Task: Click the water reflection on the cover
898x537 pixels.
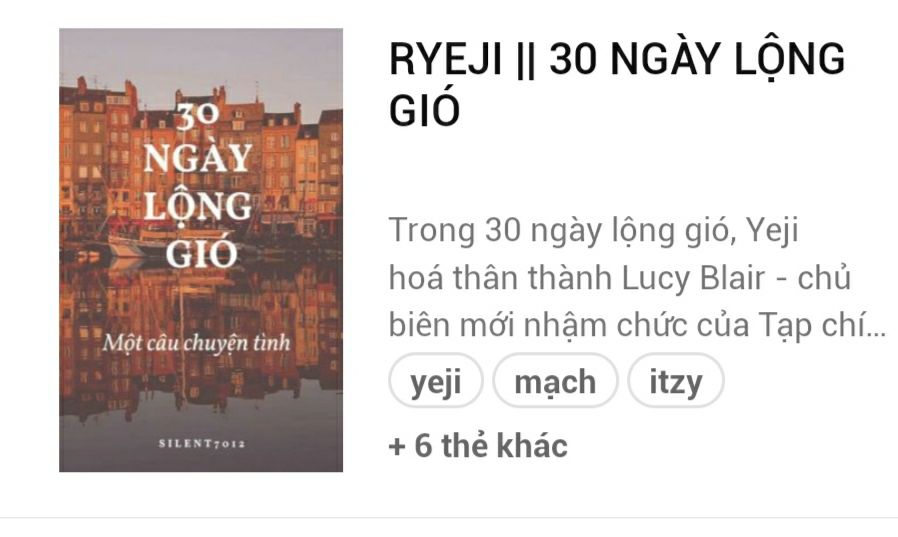Action: tap(201, 343)
